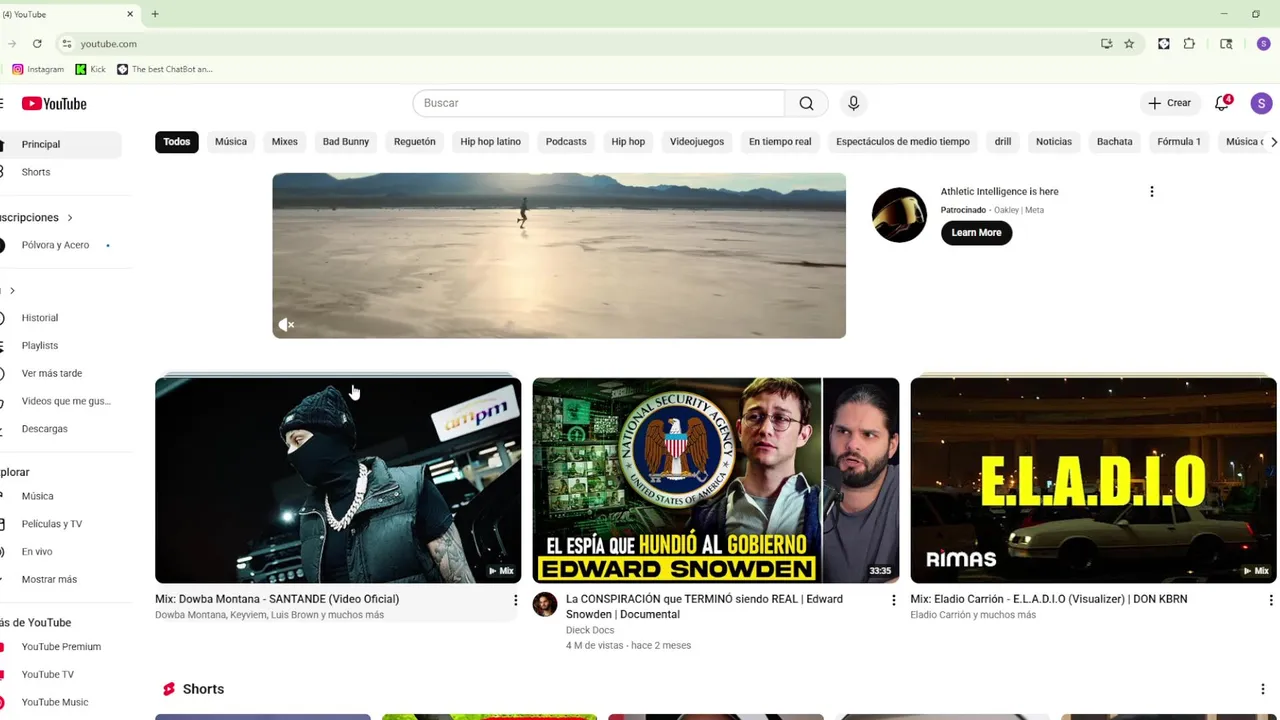
Task: Open Ver más tarde list
Action: pos(60,373)
